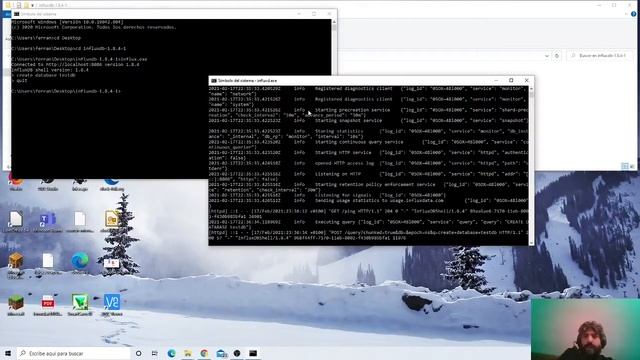
Task: Open the Windows Start menu
Action: coord(8,353)
